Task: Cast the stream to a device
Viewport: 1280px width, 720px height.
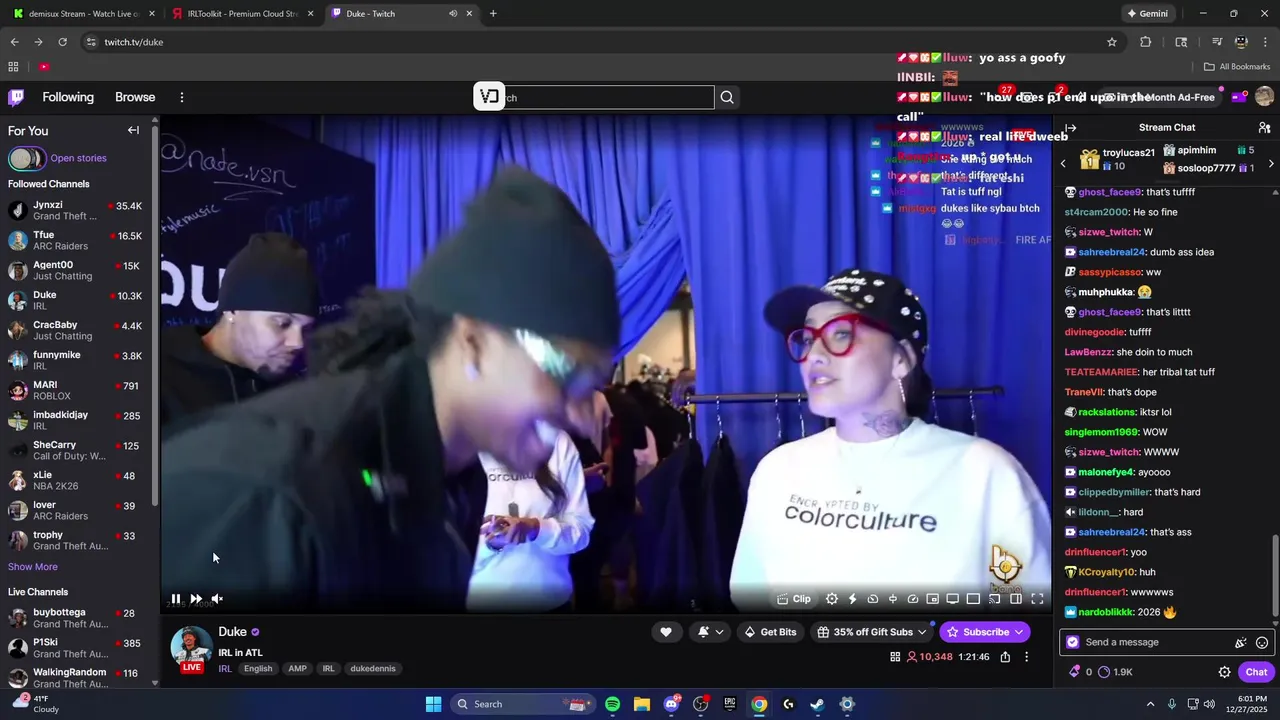Action: [x=995, y=599]
